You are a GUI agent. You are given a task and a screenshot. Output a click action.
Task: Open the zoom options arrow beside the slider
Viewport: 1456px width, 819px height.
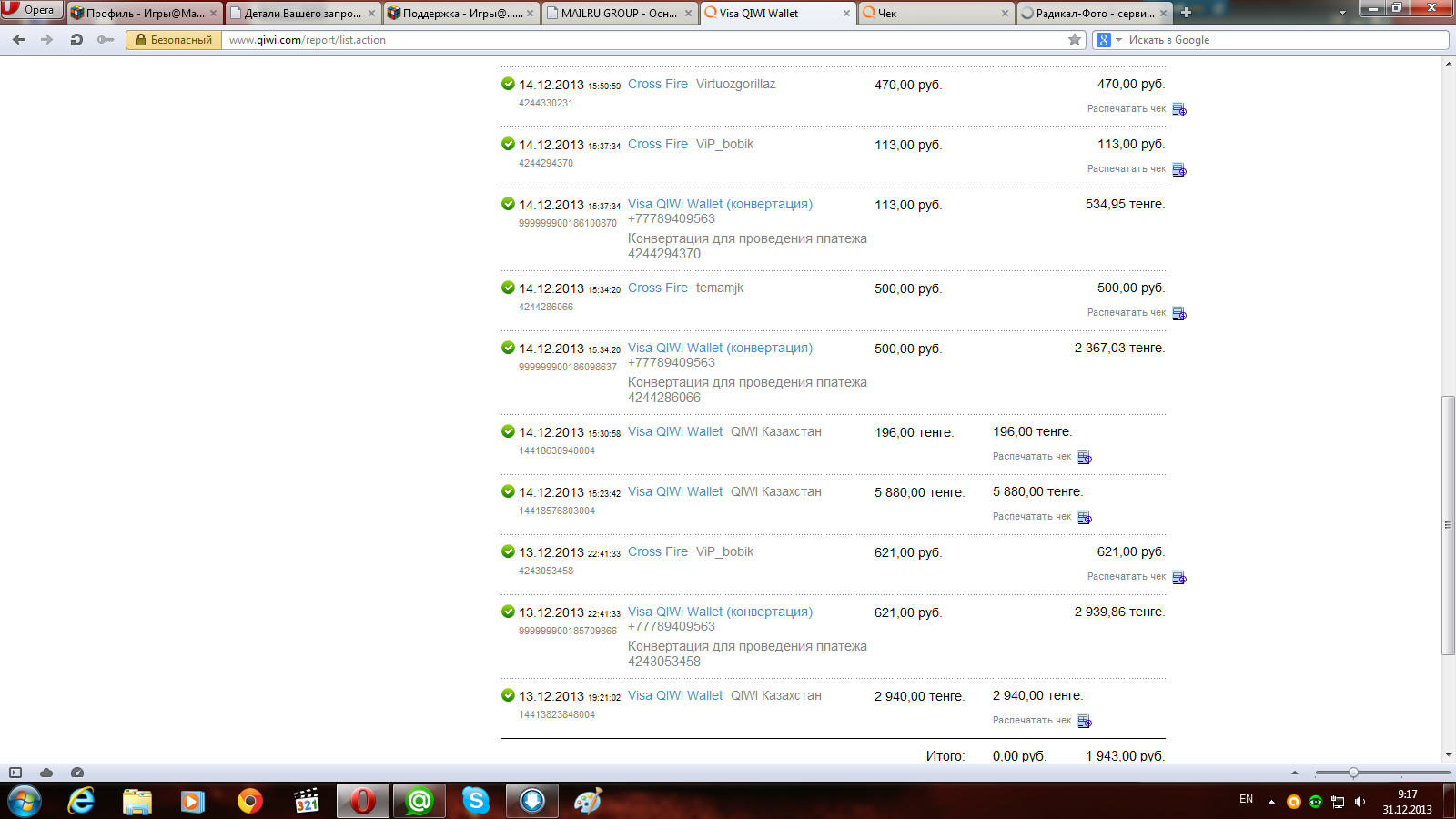pos(1295,773)
